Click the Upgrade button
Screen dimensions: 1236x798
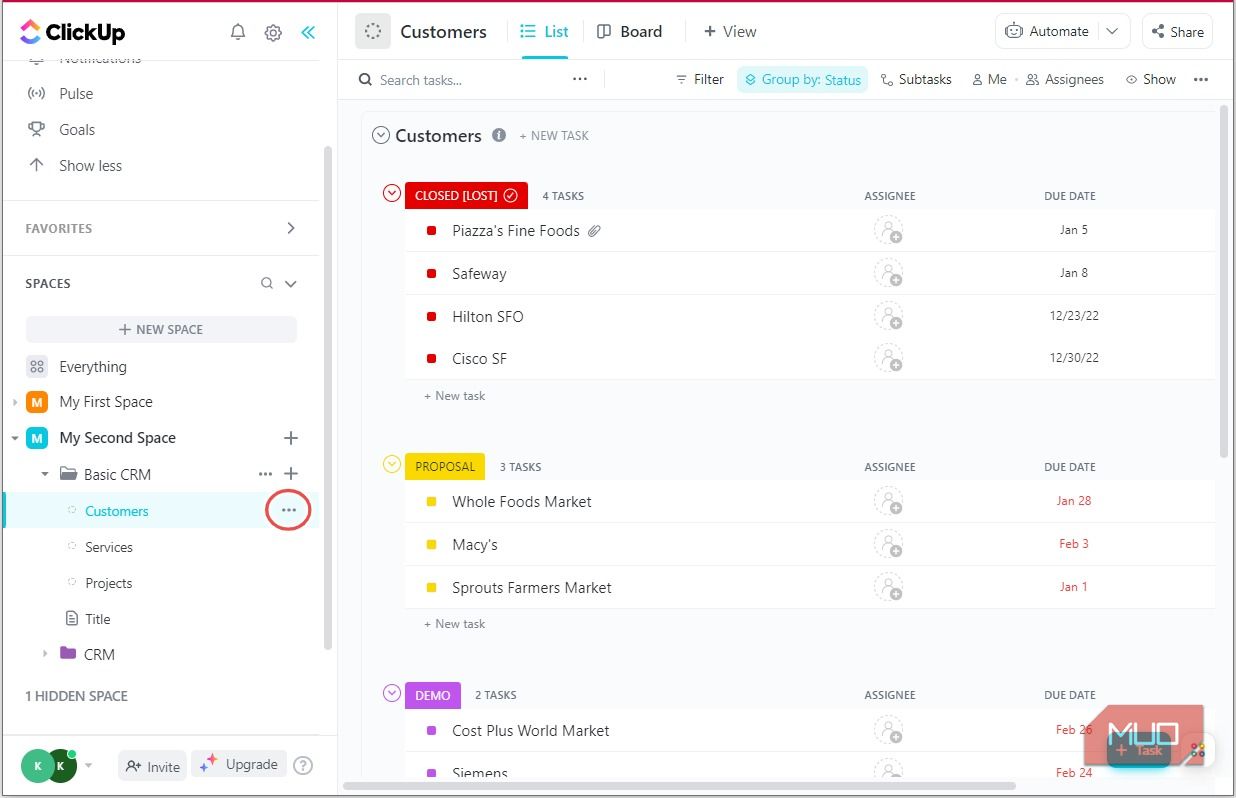point(239,765)
